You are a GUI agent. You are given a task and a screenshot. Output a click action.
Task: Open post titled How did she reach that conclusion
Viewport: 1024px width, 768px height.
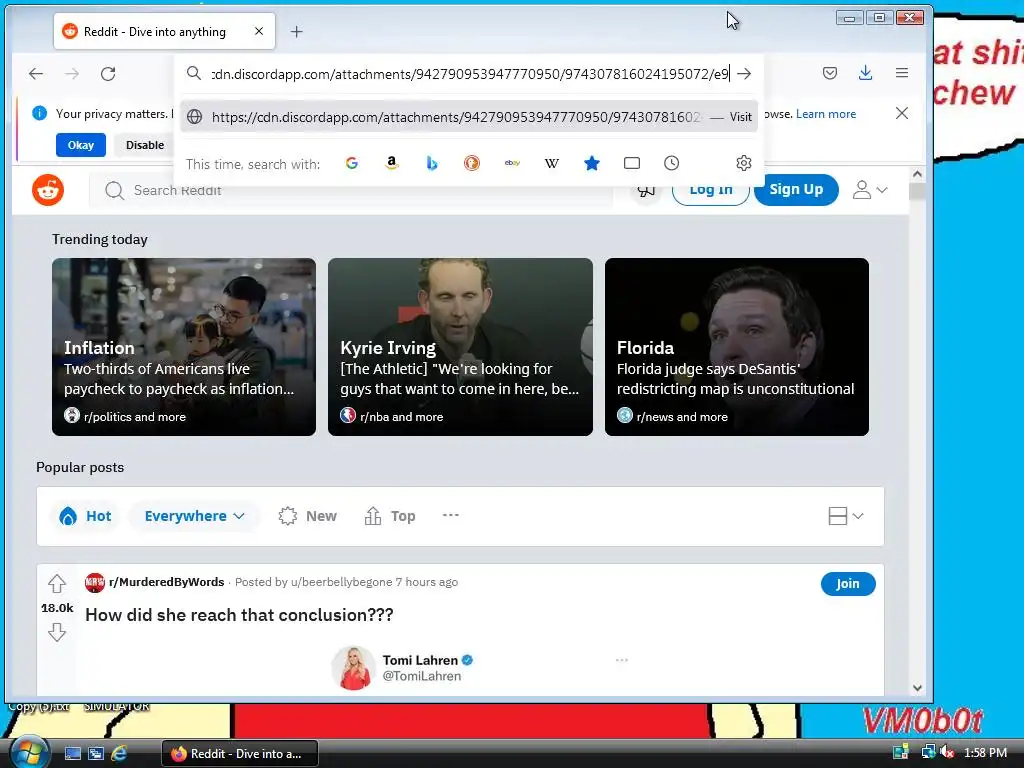pyautogui.click(x=239, y=615)
